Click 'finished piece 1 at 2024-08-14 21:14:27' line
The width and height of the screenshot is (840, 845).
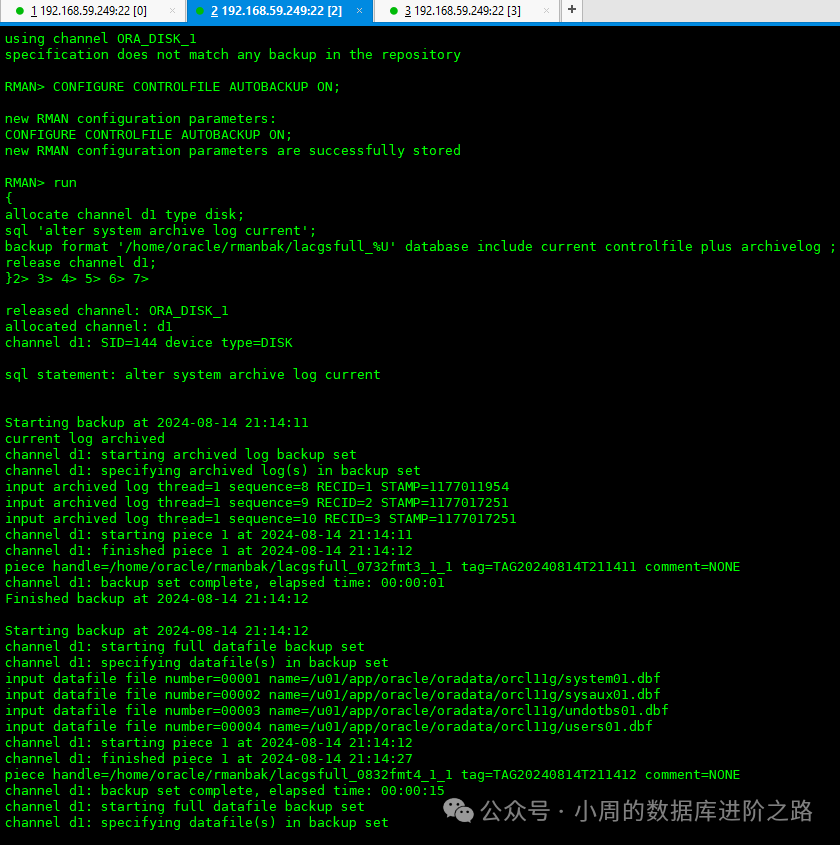click(x=209, y=759)
